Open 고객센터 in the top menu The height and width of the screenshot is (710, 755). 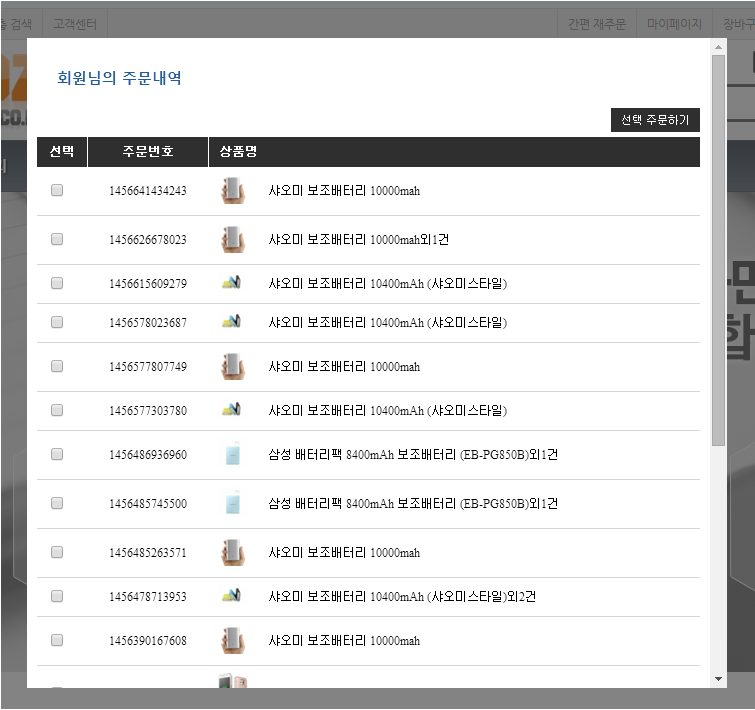pos(74,23)
